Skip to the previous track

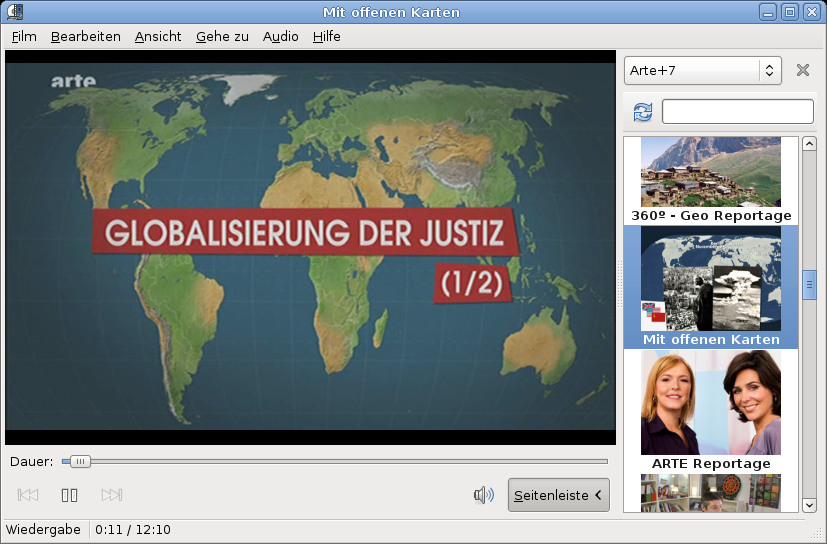(27, 495)
